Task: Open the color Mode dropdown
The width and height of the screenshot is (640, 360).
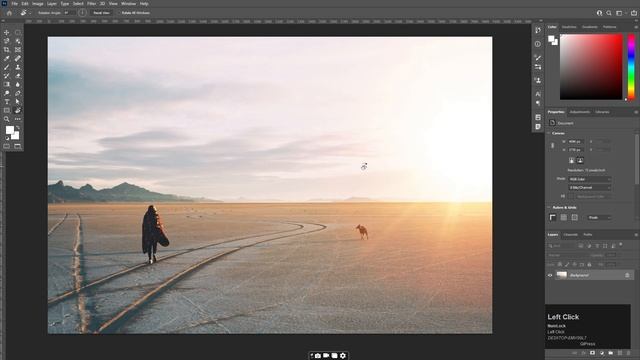Action: click(590, 179)
